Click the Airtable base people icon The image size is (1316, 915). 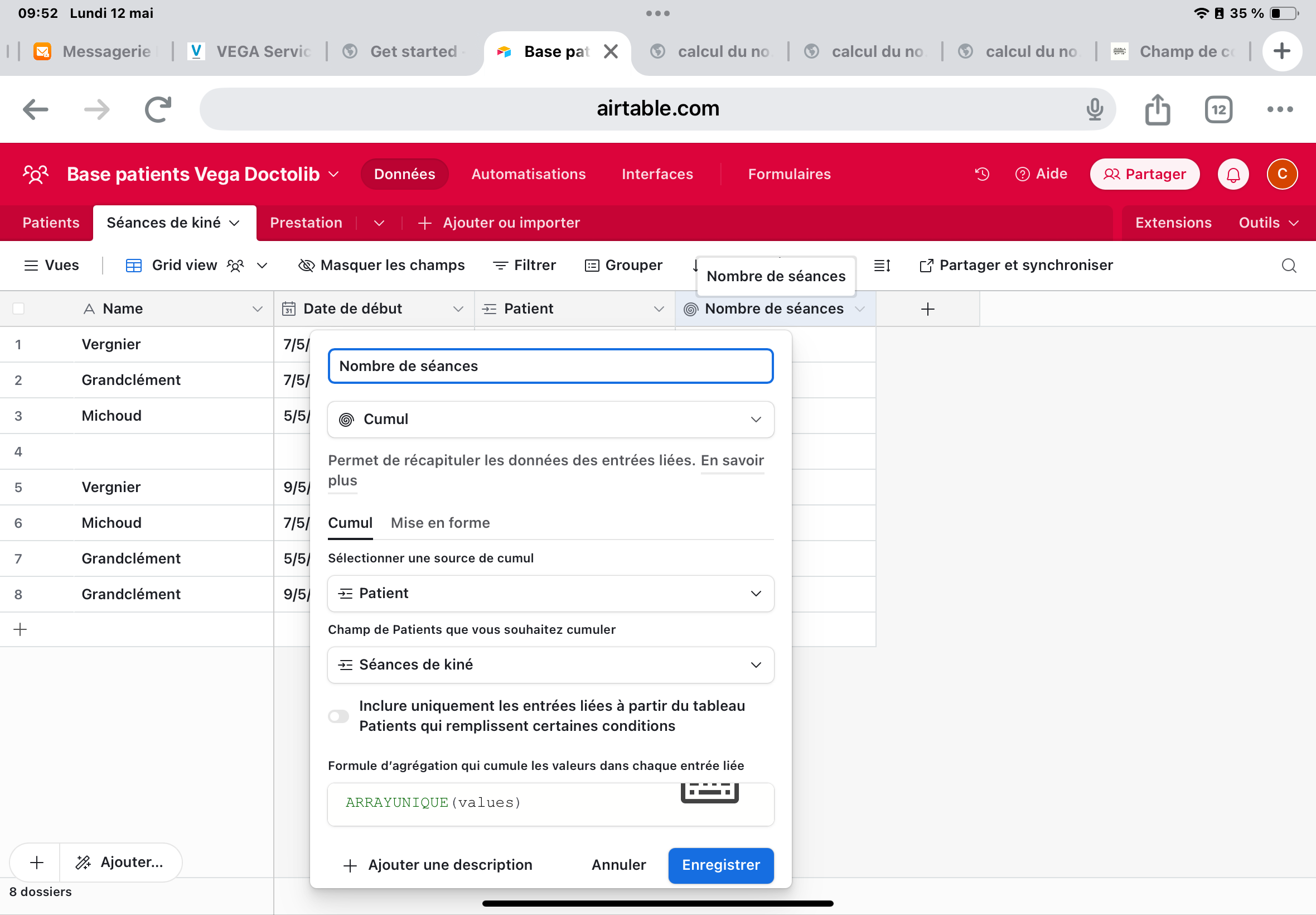36,174
